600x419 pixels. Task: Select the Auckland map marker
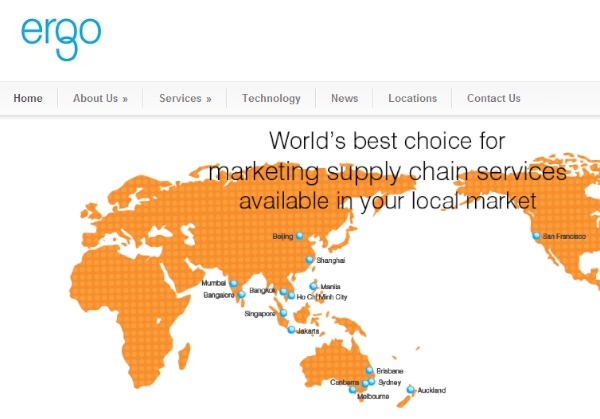[410, 390]
